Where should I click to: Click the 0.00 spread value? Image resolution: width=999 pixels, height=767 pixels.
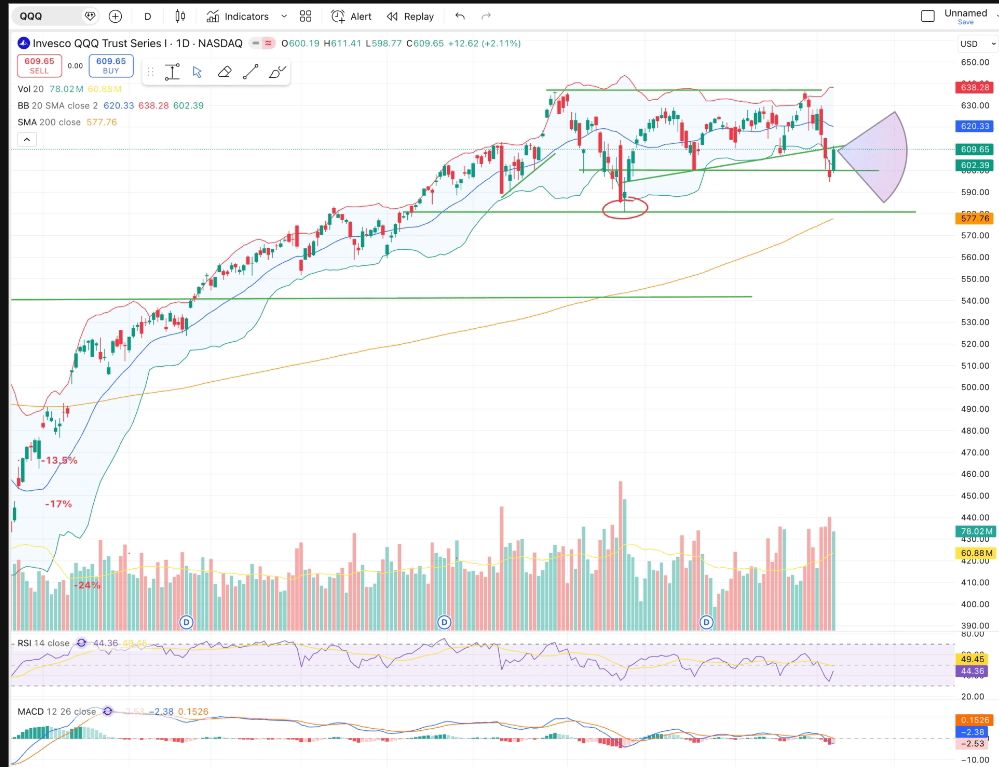pyautogui.click(x=75, y=66)
